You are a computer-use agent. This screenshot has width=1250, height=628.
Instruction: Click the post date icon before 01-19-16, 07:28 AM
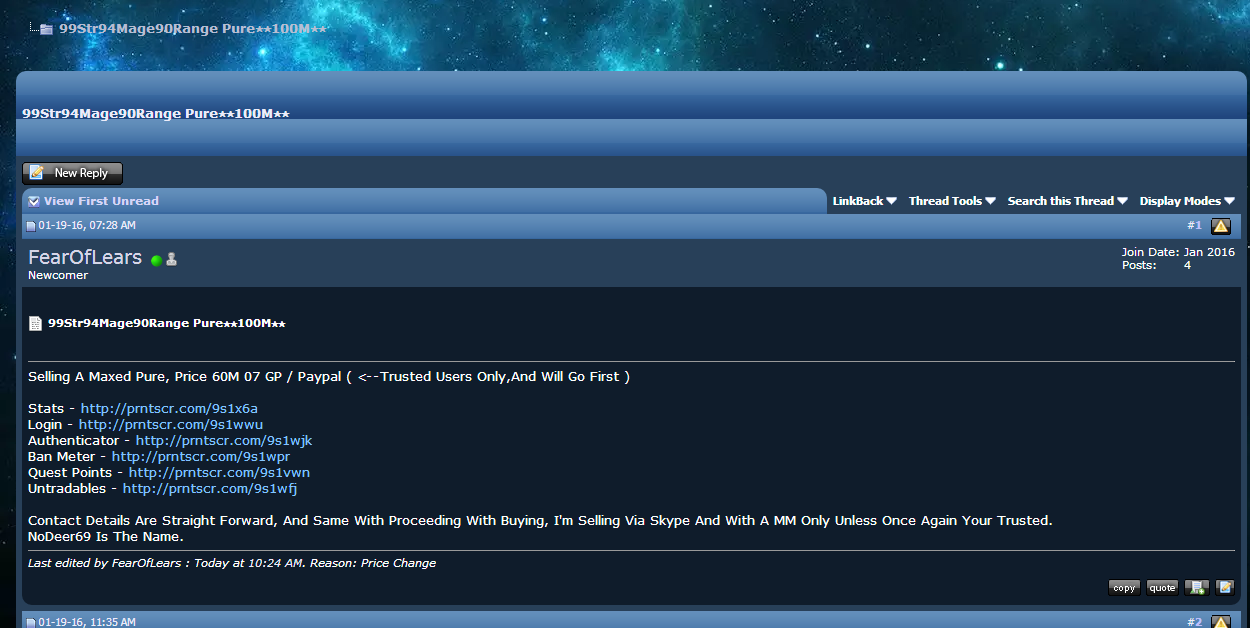coord(31,226)
